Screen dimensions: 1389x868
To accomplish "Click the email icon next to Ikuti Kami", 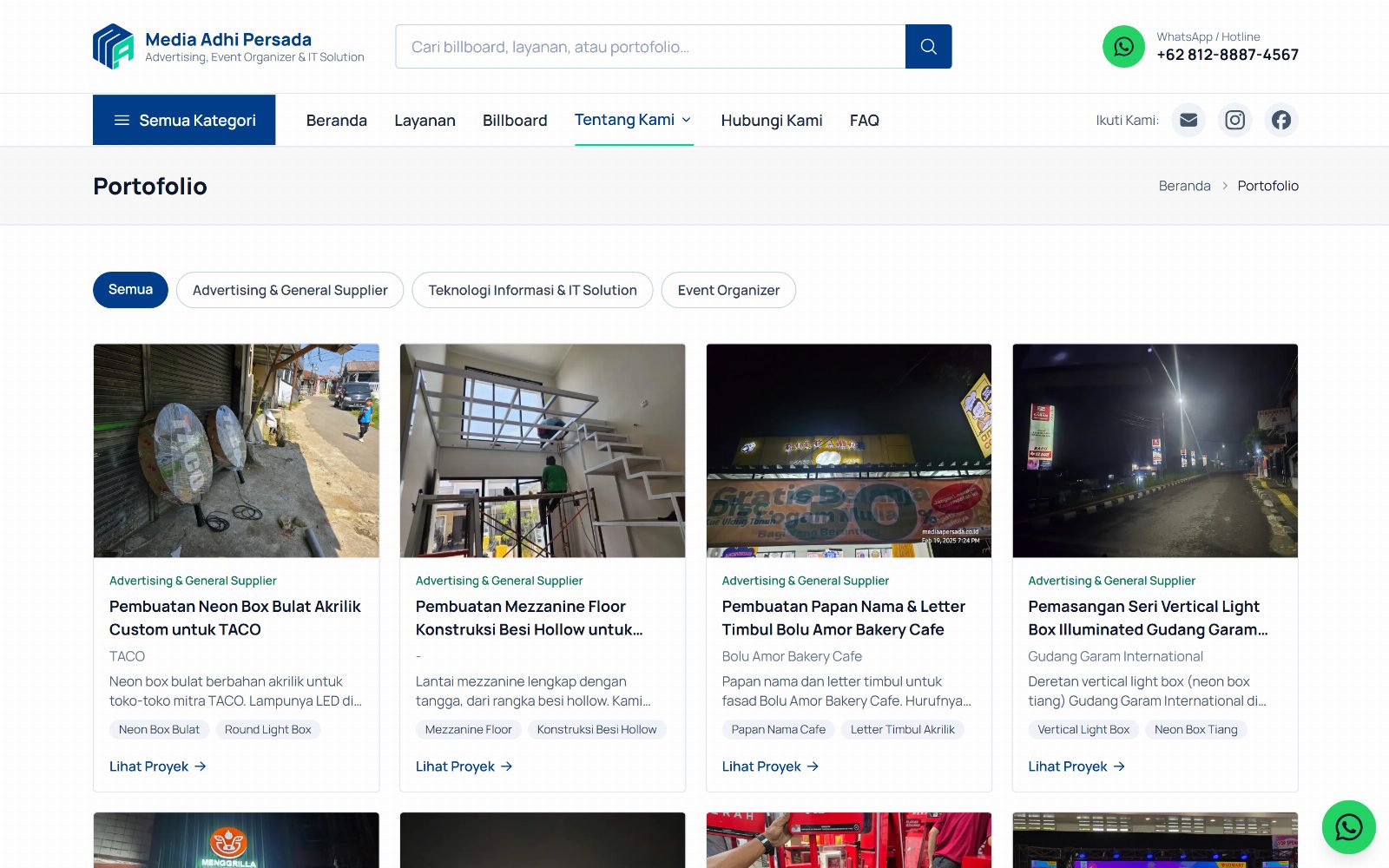I will [x=1188, y=120].
